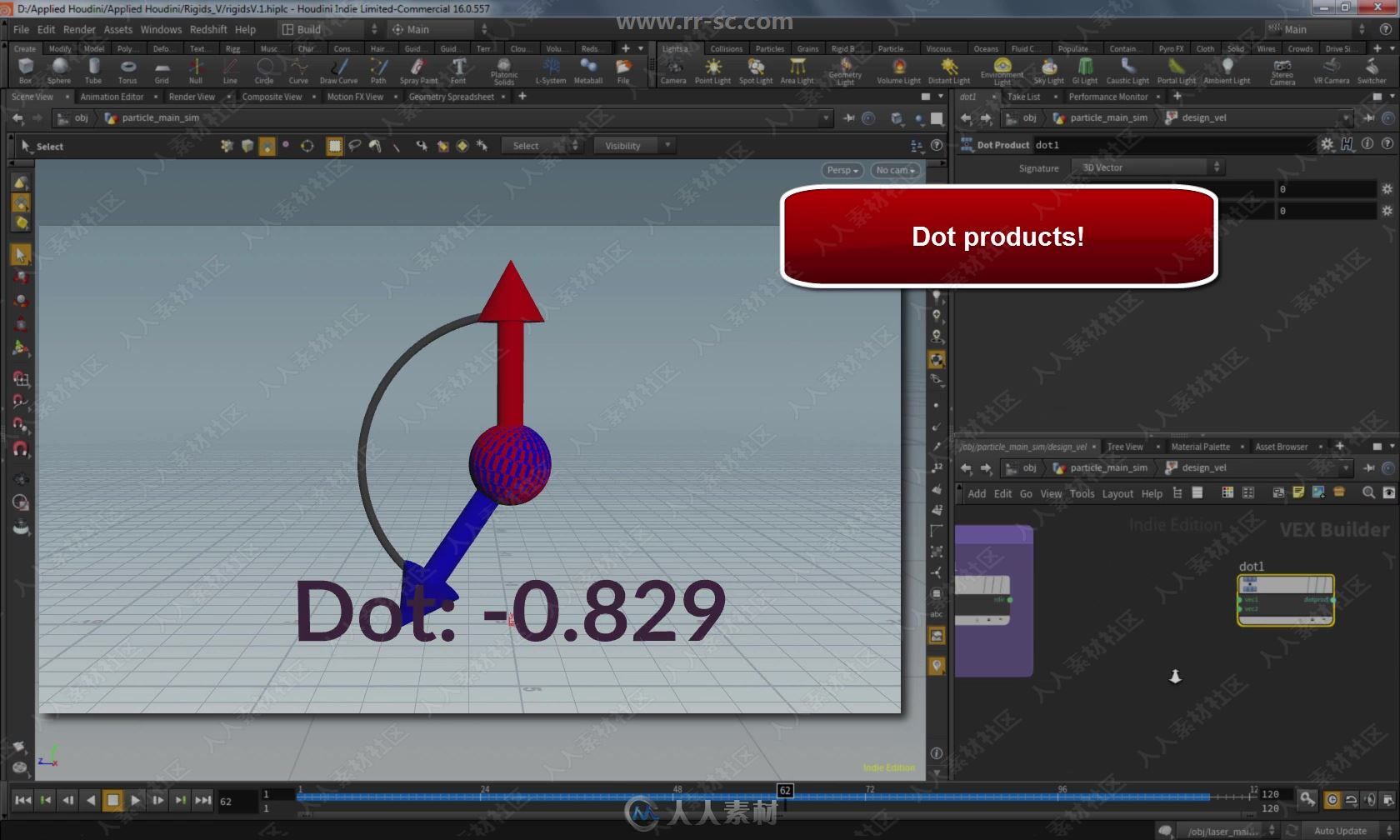The height and width of the screenshot is (840, 1400).
Task: Open the Particles shelf tab
Action: [769, 48]
